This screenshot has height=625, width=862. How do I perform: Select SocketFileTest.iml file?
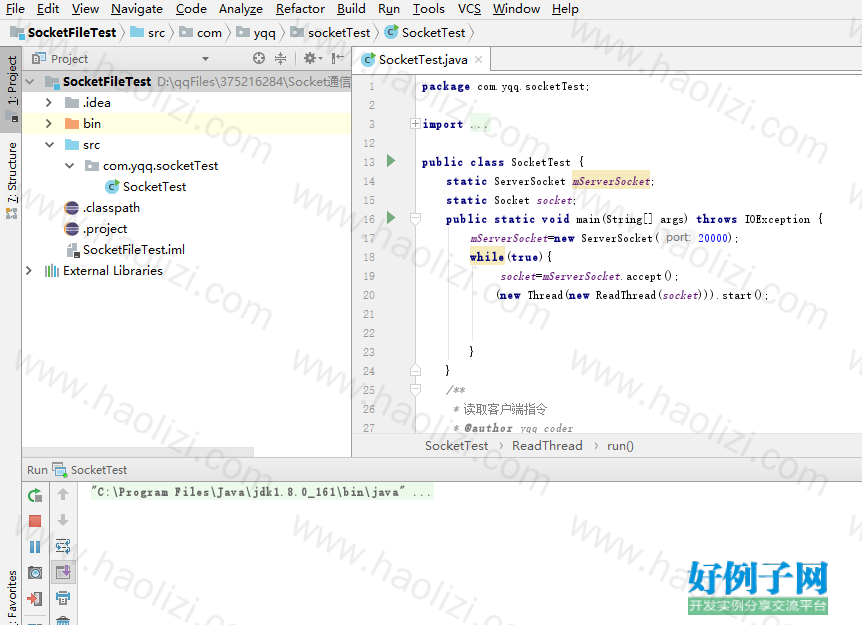(126, 250)
